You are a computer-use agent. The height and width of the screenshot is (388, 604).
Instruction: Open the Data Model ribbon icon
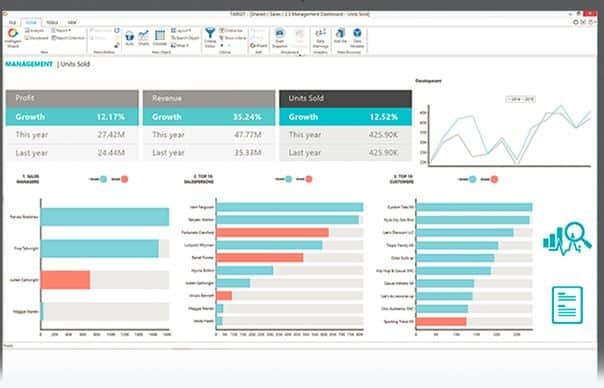coord(357,38)
